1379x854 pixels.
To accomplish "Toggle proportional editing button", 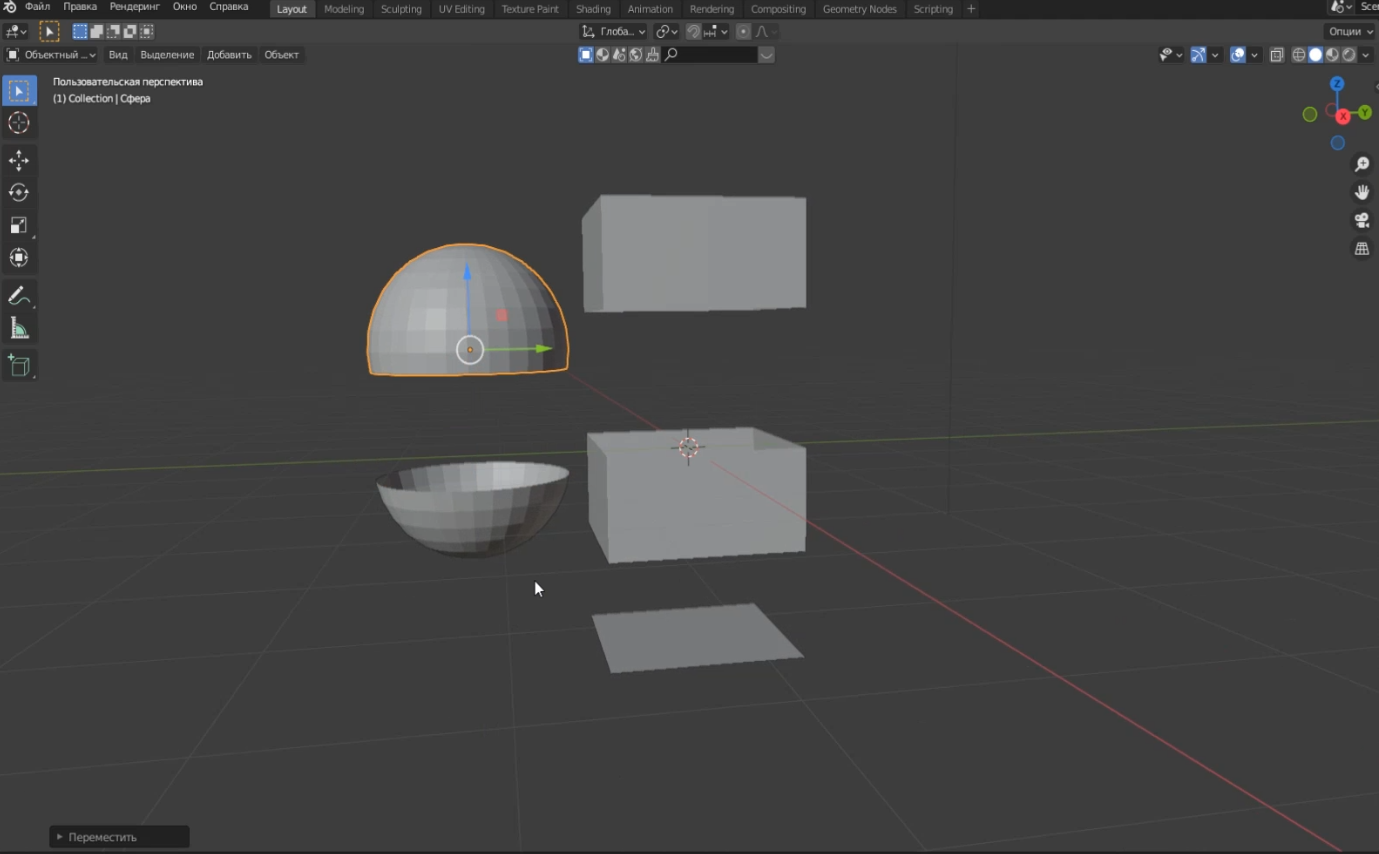I will pyautogui.click(x=743, y=32).
